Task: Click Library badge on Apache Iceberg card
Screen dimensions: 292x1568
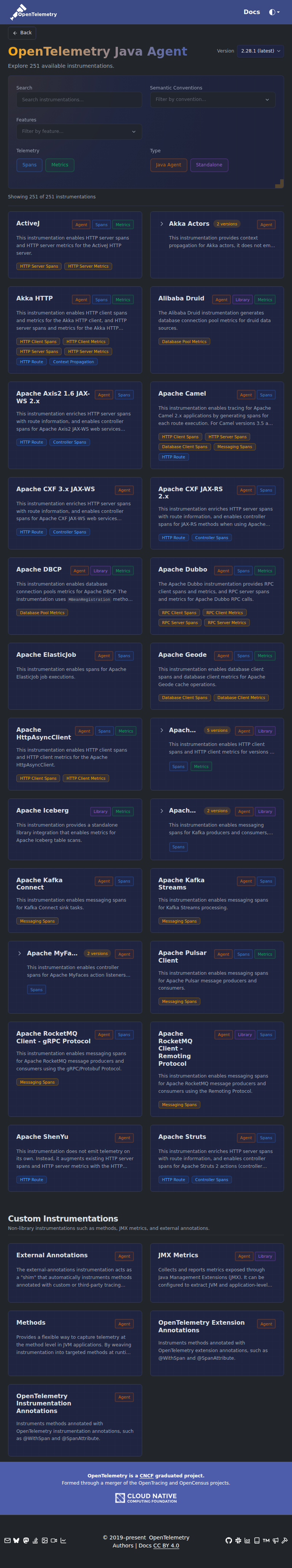Action: coord(100,811)
